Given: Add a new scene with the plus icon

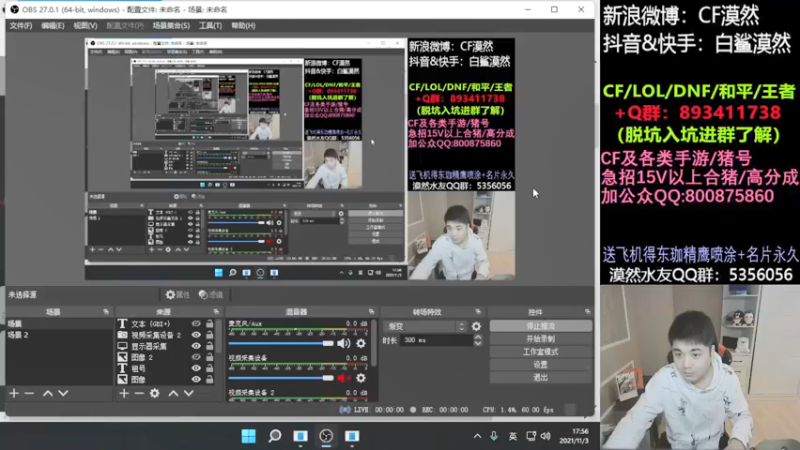Looking at the screenshot, I should pos(14,393).
